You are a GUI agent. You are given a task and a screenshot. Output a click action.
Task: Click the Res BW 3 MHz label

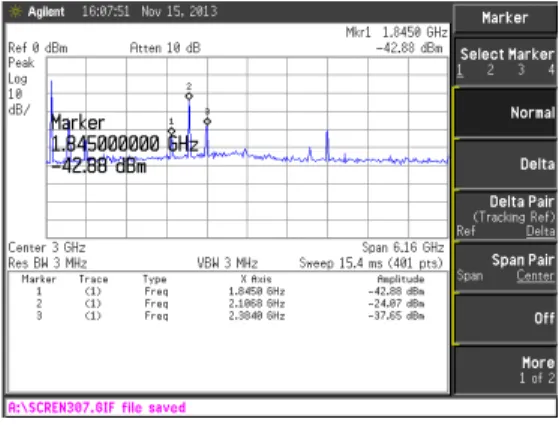point(47,263)
